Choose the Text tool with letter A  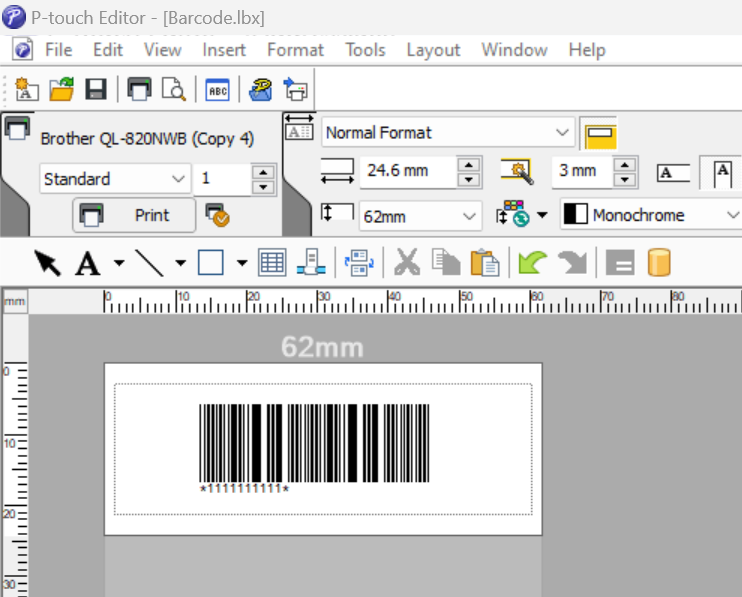click(88, 263)
